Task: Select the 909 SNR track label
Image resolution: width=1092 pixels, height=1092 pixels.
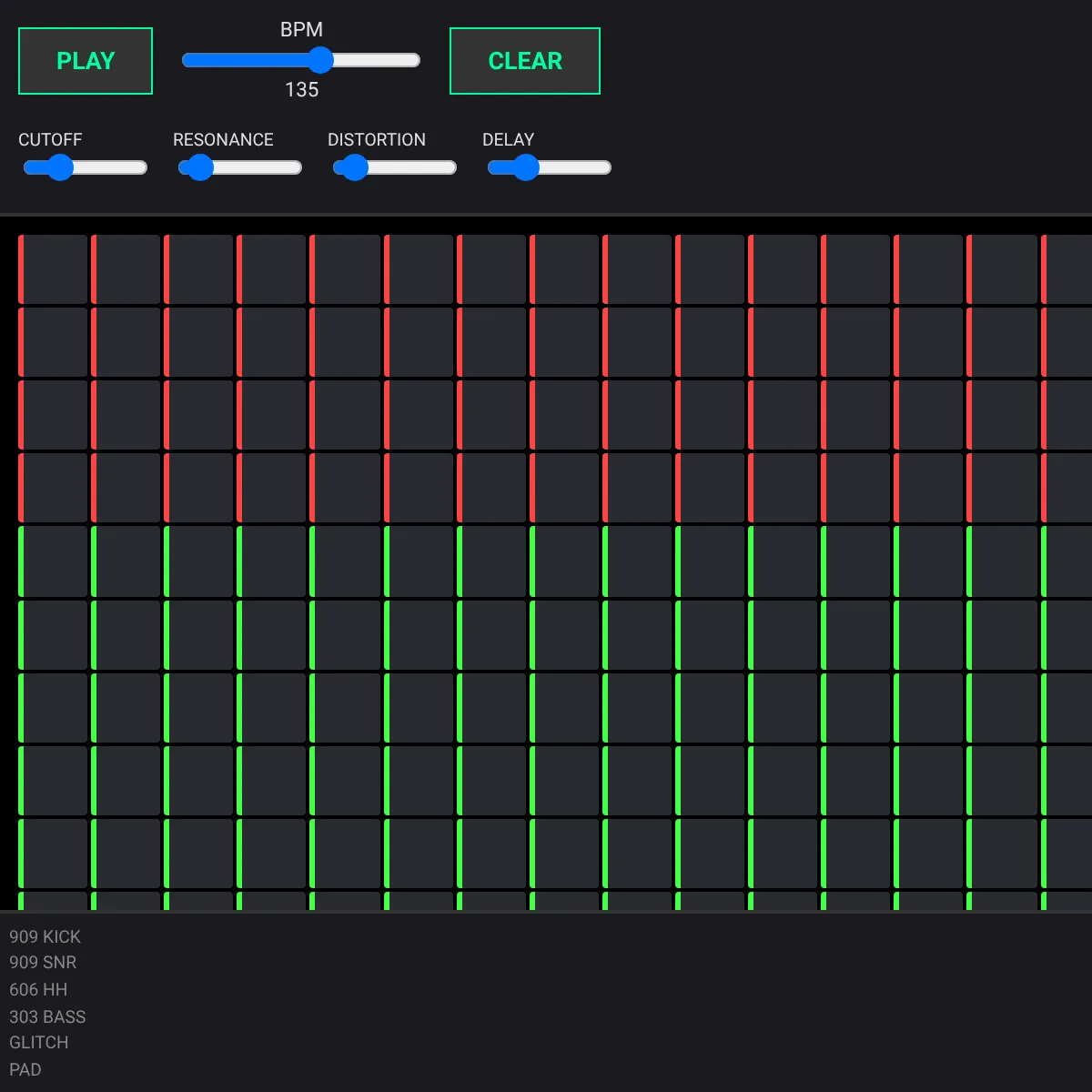Action: pos(43,962)
